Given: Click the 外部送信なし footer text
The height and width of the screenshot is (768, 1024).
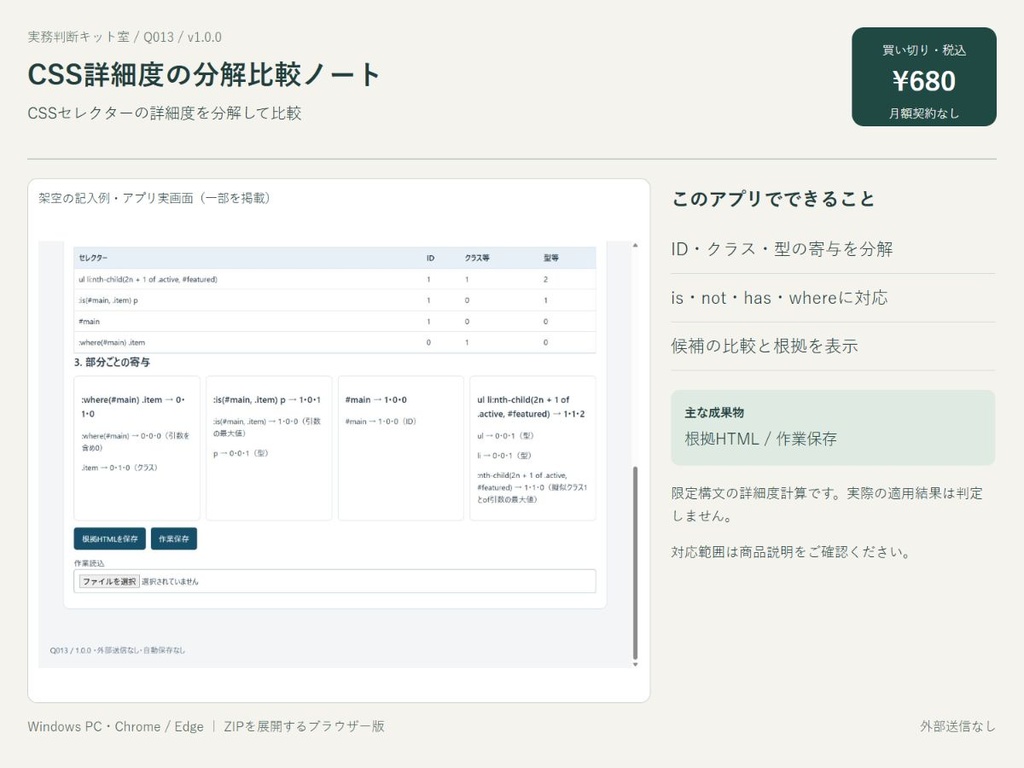Looking at the screenshot, I should (958, 726).
